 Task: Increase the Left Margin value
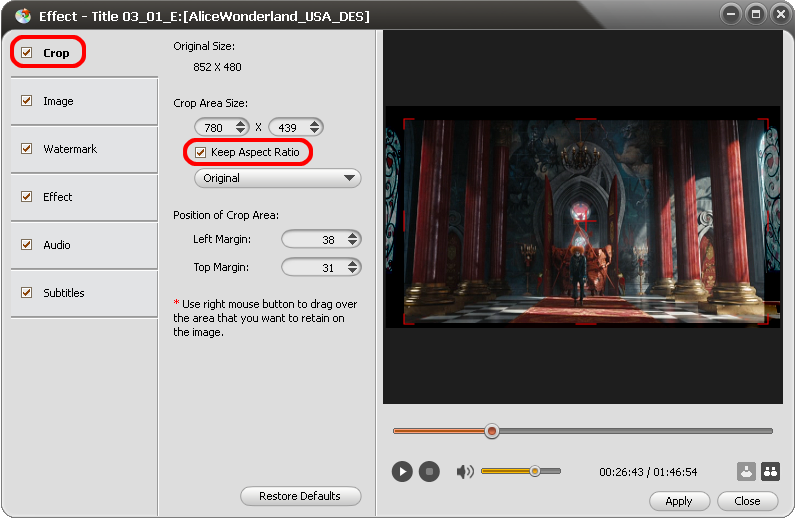click(353, 236)
